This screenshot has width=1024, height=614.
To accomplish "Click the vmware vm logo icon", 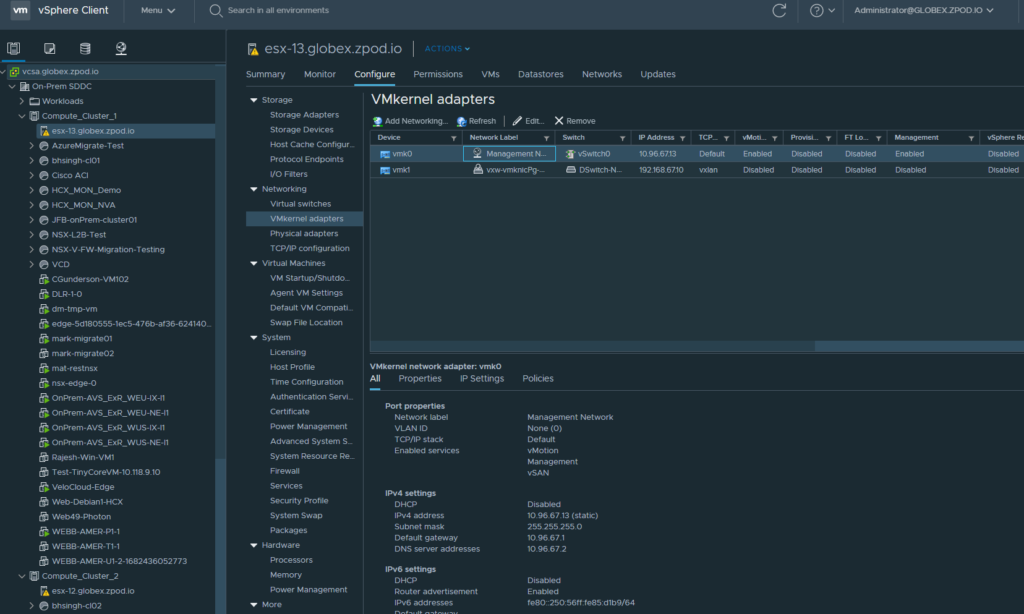I will coord(20,10).
